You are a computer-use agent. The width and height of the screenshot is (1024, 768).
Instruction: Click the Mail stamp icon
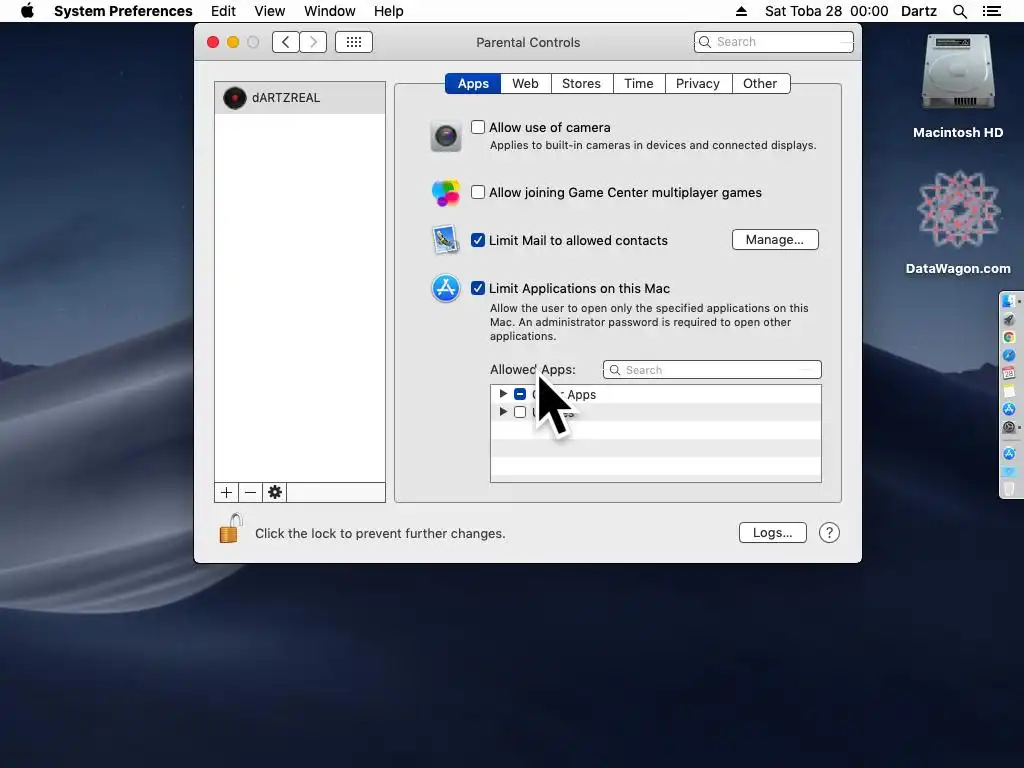pyautogui.click(x=446, y=240)
